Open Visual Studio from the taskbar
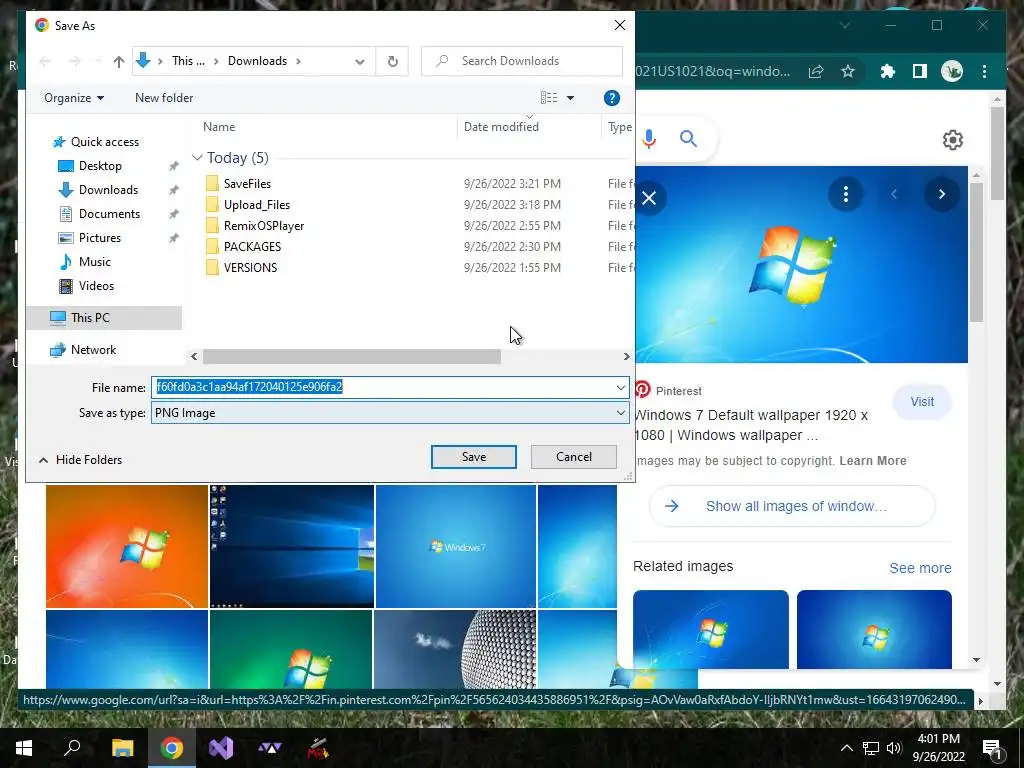This screenshot has height=768, width=1024. pyautogui.click(x=221, y=748)
